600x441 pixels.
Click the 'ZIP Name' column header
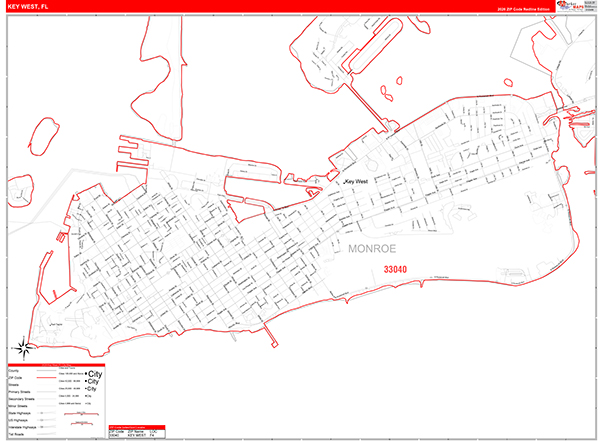coord(136,431)
